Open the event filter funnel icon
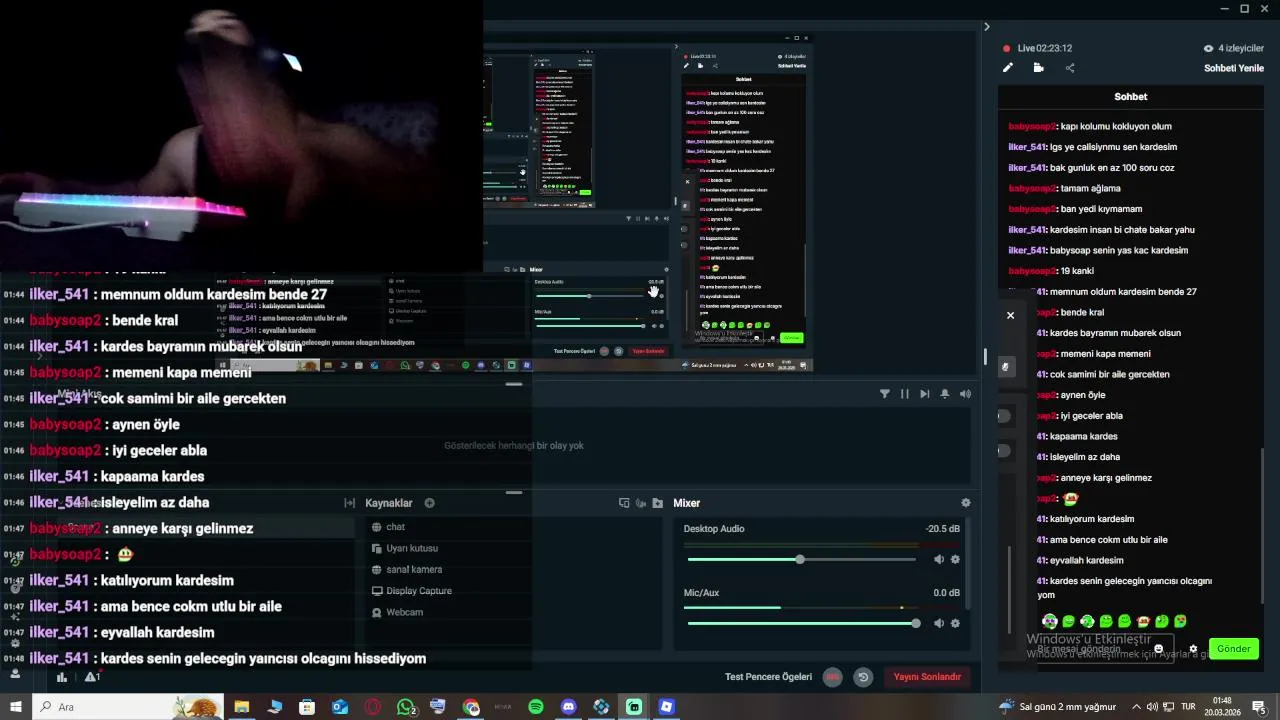Screen dimensions: 1280x720 [x=885, y=394]
